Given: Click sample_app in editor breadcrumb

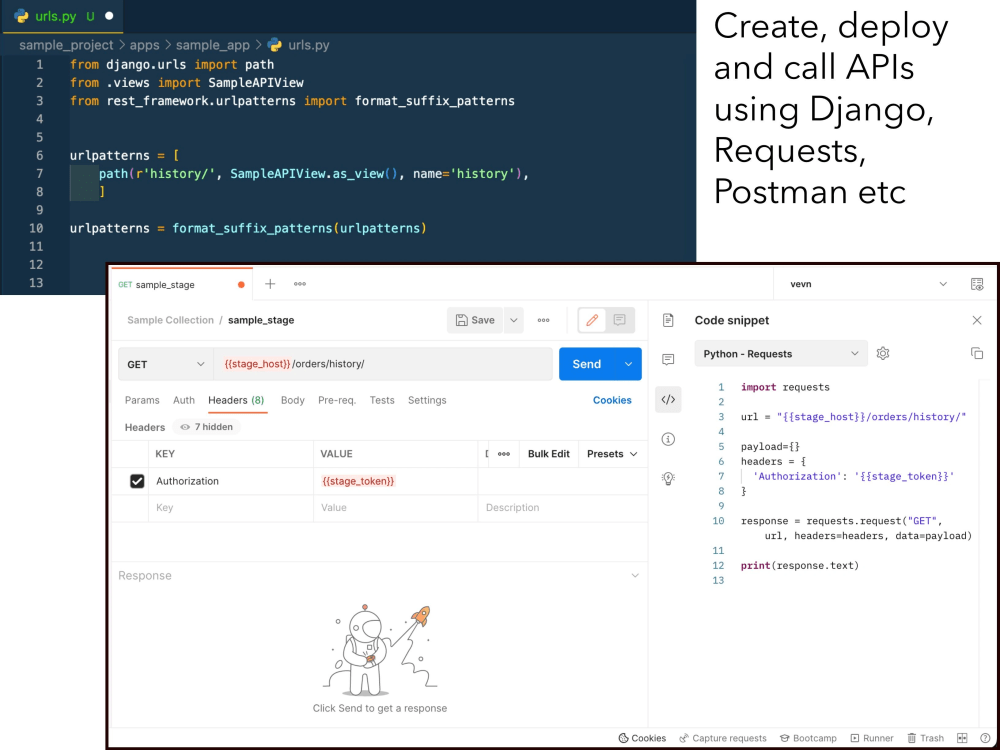Looking at the screenshot, I should pyautogui.click(x=212, y=45).
